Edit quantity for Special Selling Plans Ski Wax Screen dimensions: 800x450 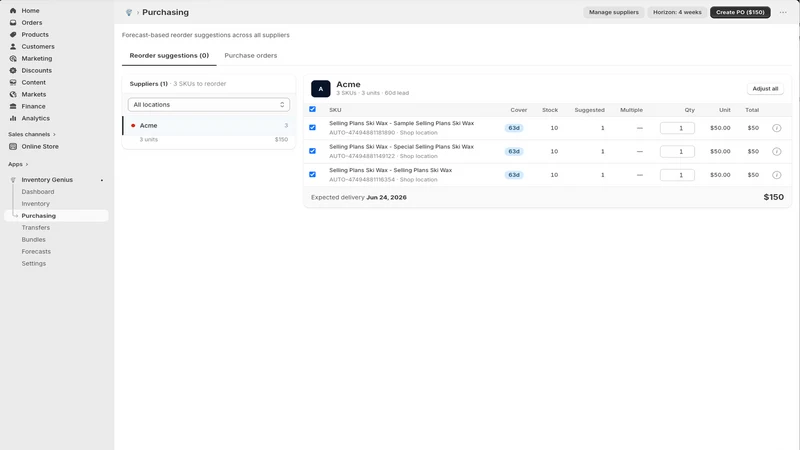coord(677,152)
